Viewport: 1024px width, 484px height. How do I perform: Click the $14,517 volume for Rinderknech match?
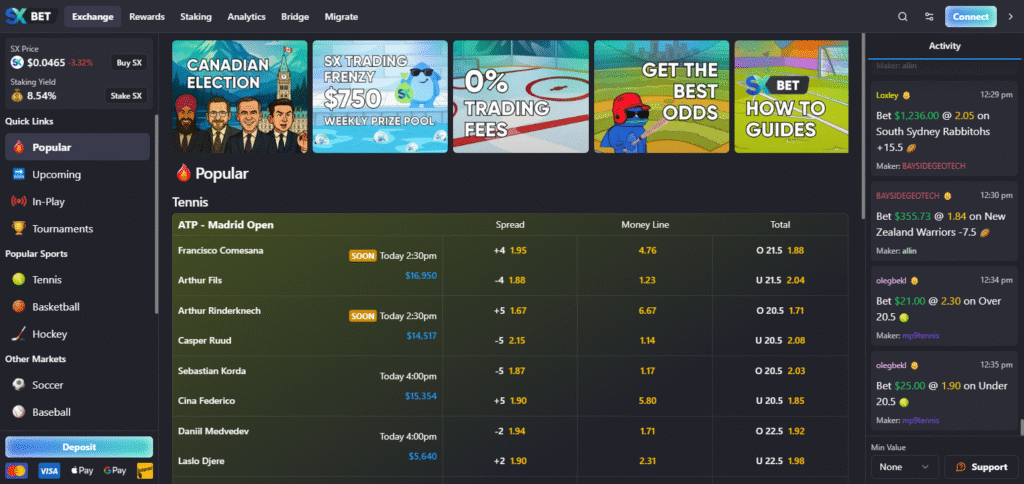pyautogui.click(x=421, y=336)
